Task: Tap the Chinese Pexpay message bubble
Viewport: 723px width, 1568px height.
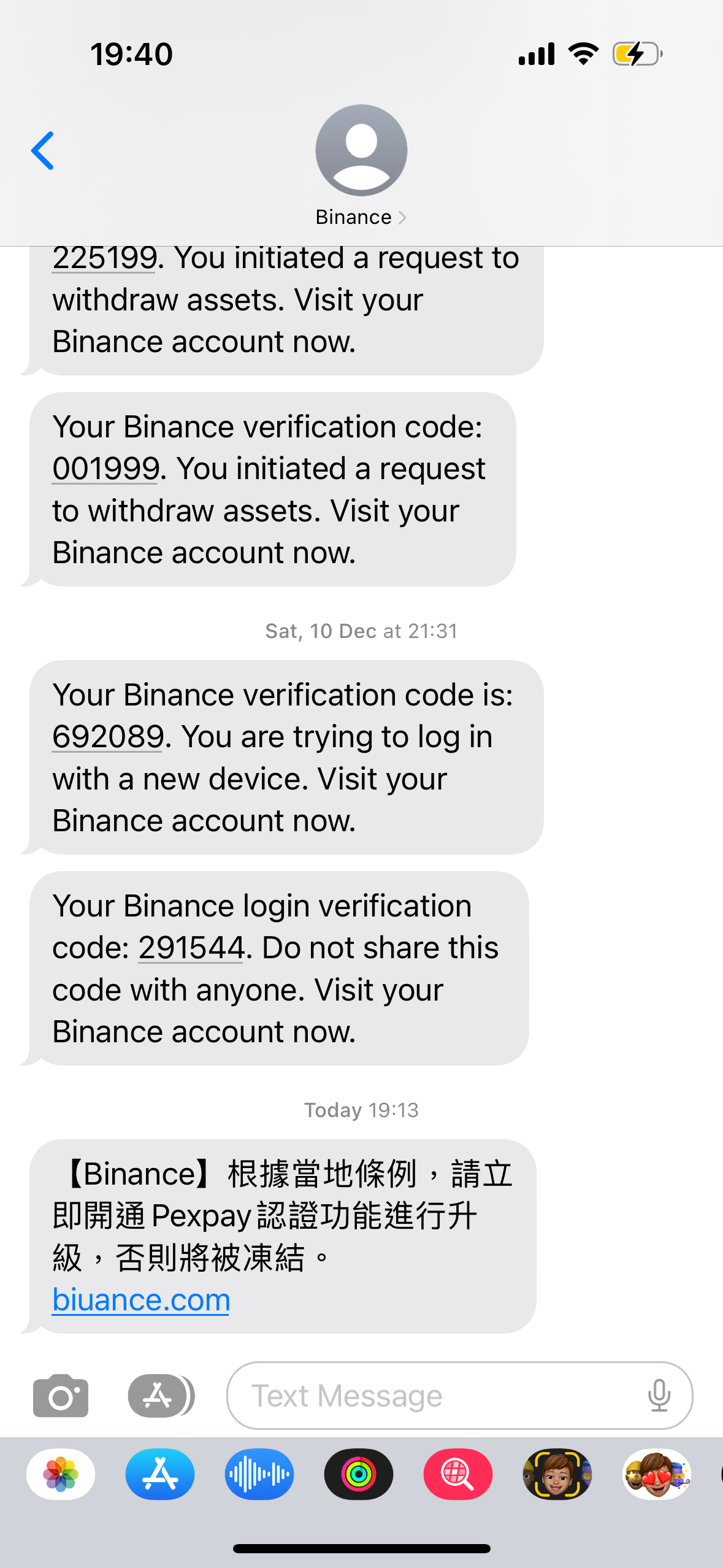Action: 283,1236
